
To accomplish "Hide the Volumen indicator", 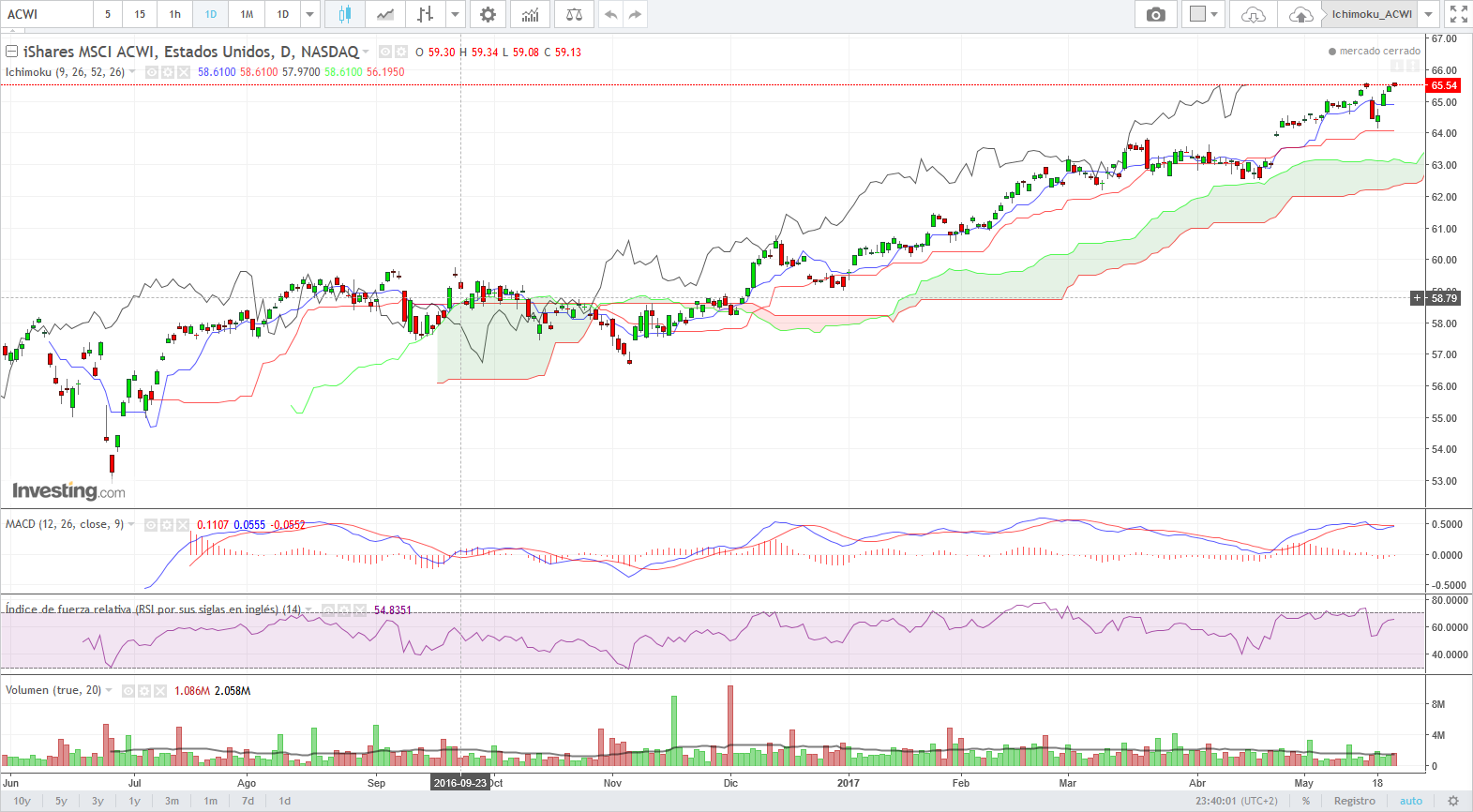I will click(128, 691).
